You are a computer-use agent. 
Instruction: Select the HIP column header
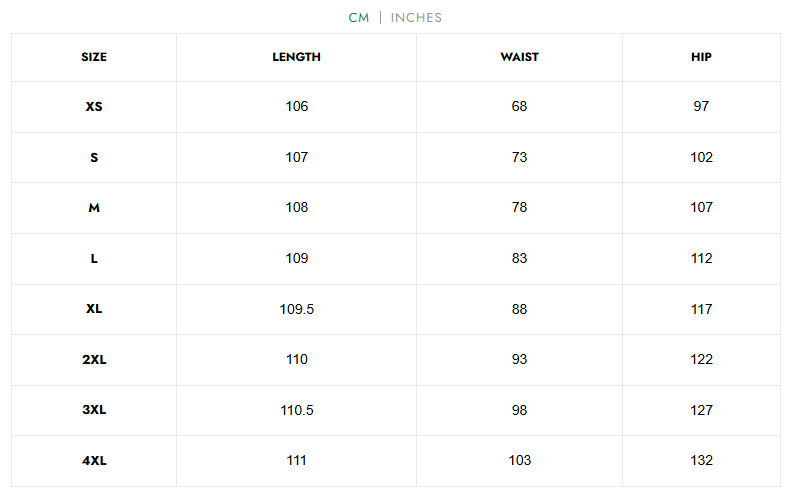point(701,57)
